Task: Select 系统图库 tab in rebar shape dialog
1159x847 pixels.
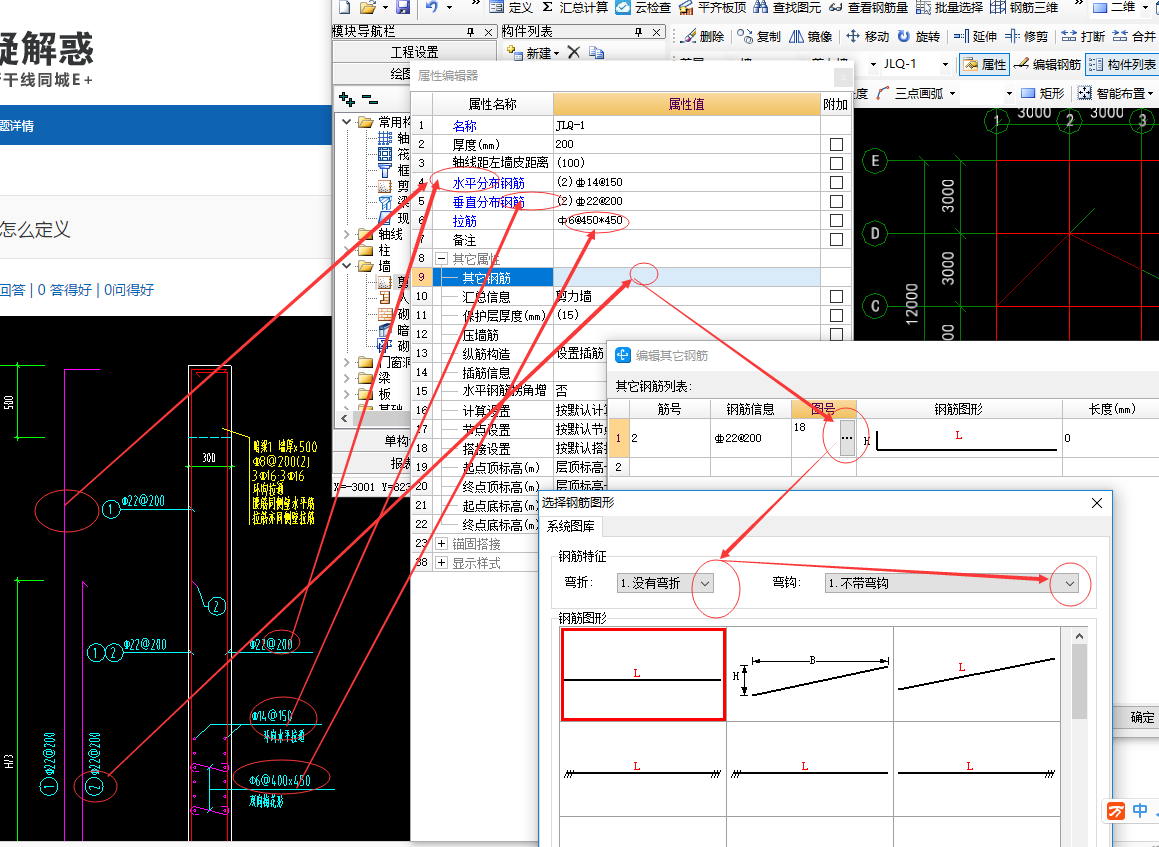Action: click(x=571, y=526)
